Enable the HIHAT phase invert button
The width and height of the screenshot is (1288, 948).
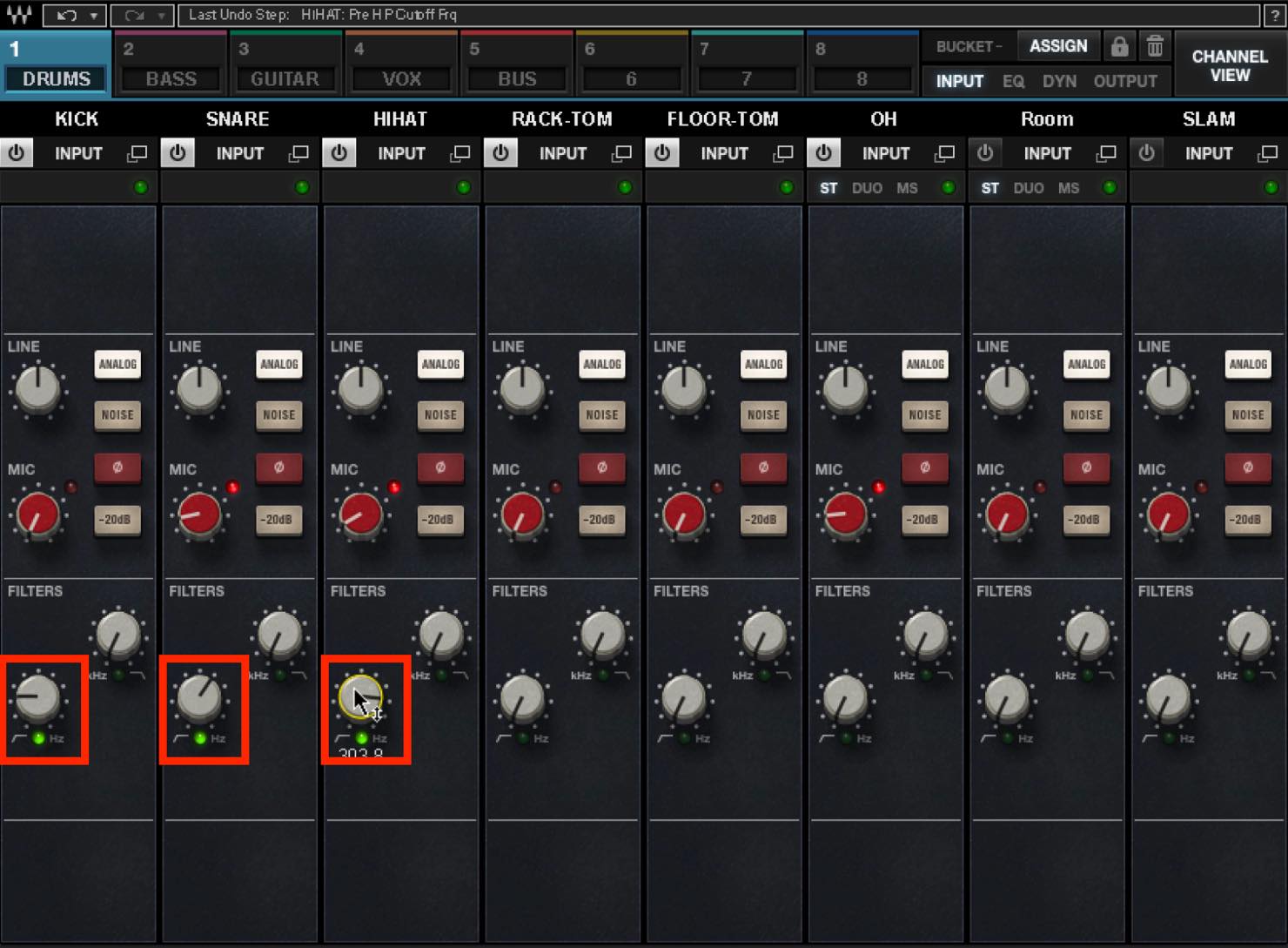(440, 467)
